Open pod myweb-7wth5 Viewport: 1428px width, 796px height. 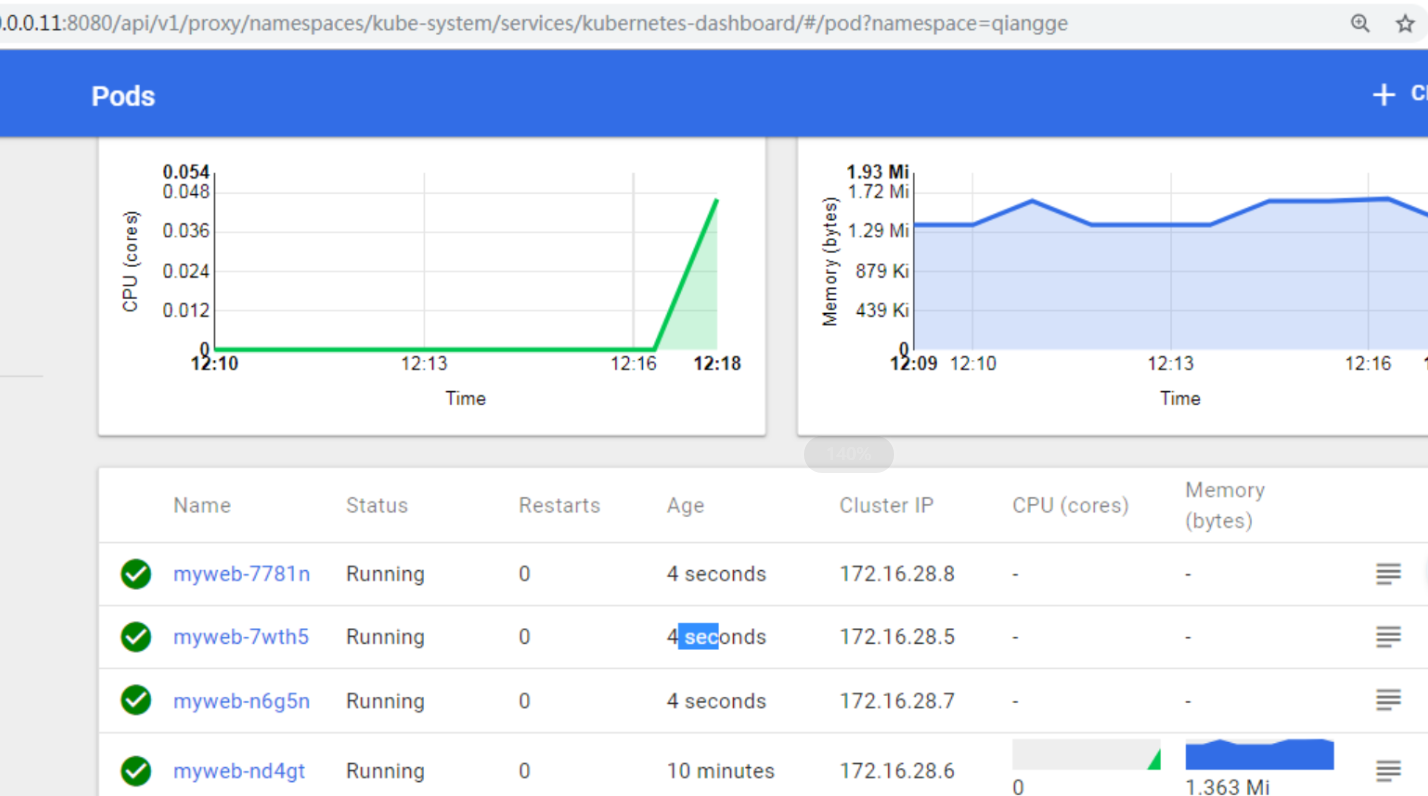(241, 637)
